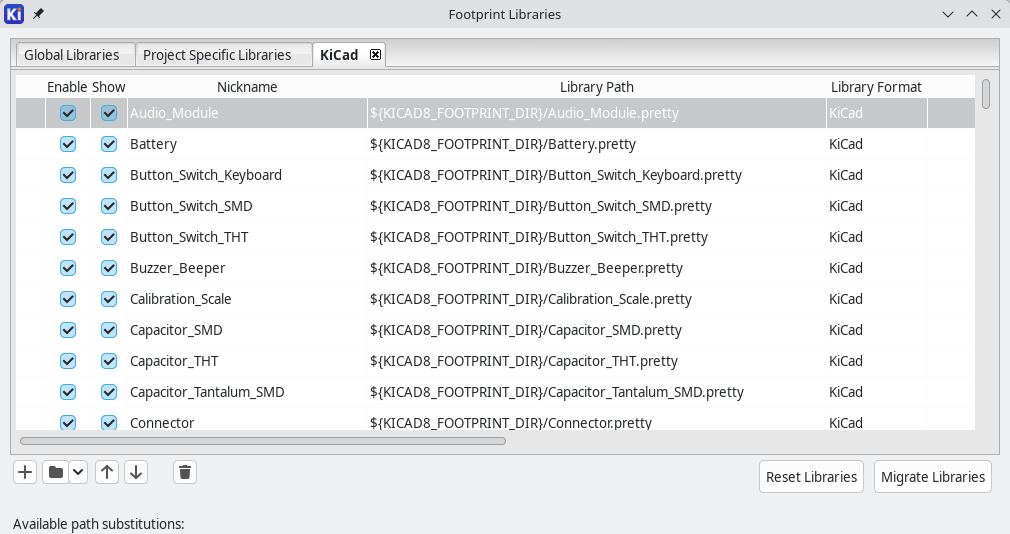Select Button_Switch_Keyboard nickname cell
This screenshot has width=1010, height=534.
247,175
